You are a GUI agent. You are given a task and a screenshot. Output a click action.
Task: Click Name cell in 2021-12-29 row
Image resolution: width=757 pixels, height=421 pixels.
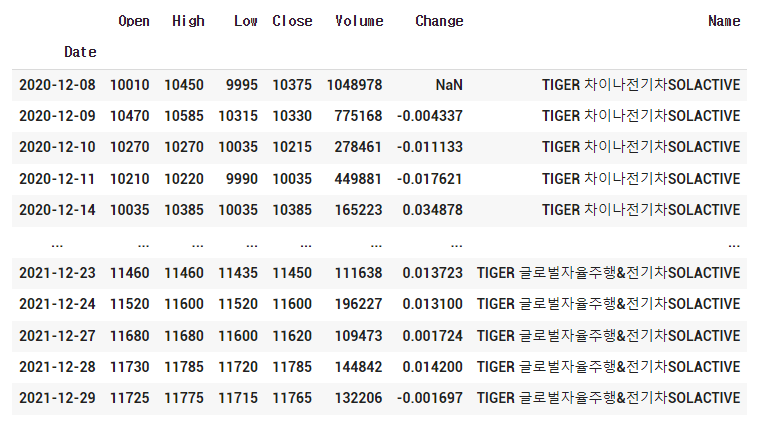(608, 398)
